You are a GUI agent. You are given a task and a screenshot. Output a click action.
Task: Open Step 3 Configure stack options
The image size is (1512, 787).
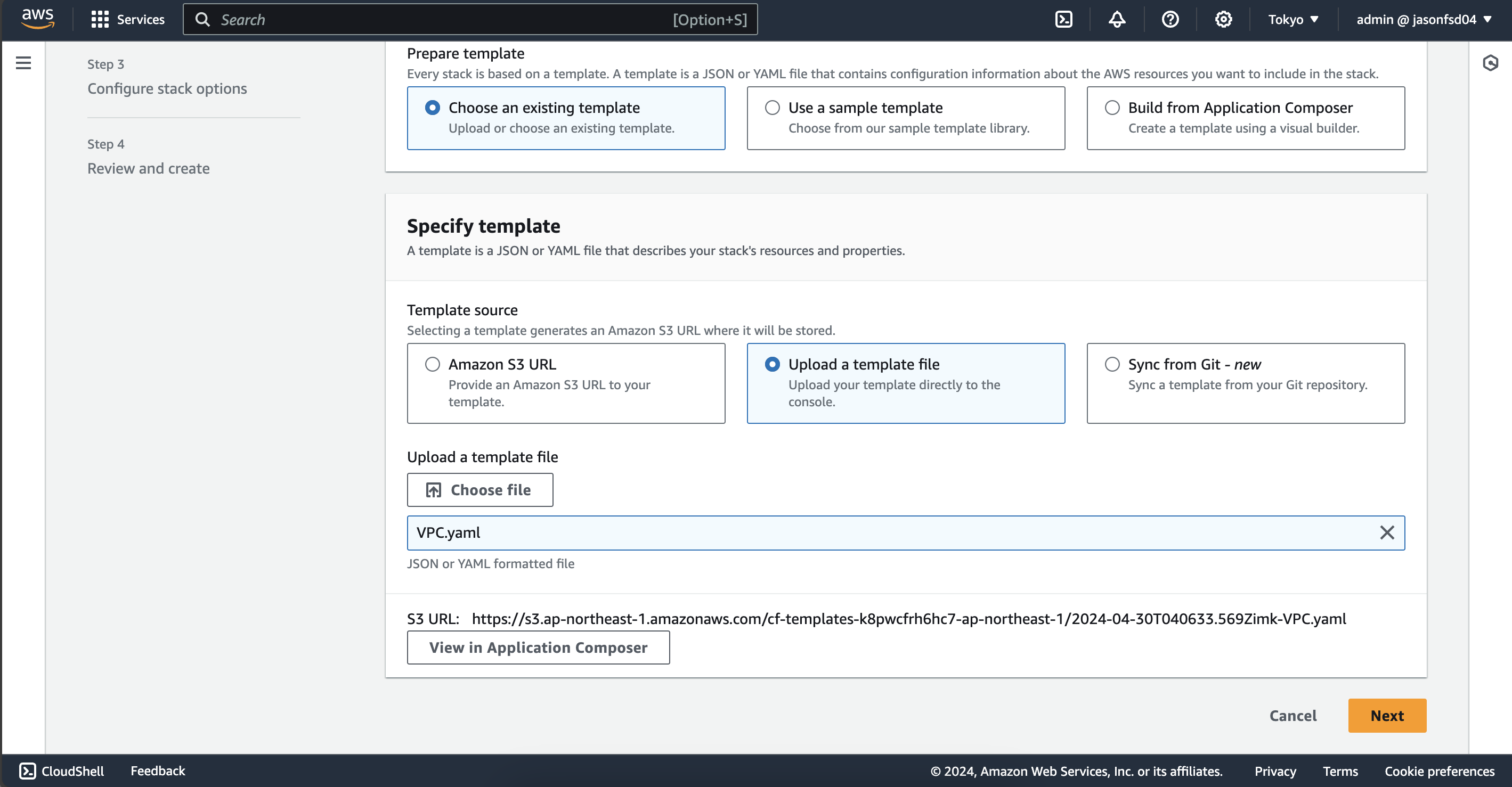click(166, 88)
